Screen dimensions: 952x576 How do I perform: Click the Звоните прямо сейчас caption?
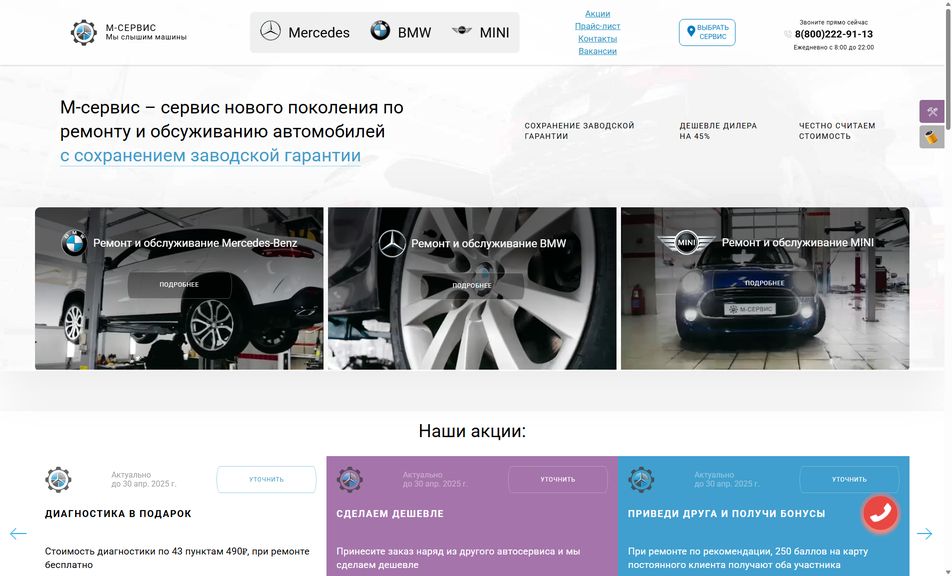(834, 22)
